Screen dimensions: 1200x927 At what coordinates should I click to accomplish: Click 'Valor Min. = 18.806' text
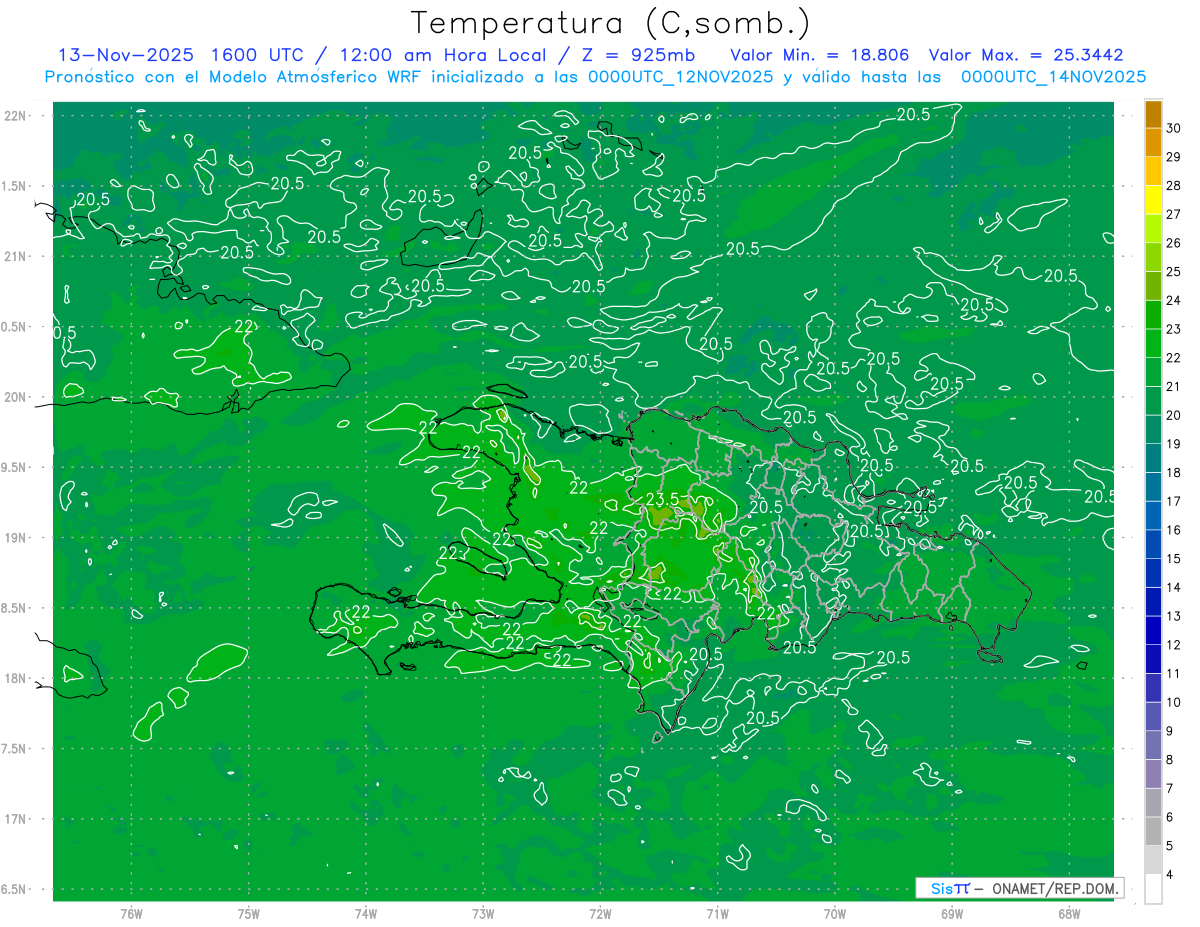819,55
